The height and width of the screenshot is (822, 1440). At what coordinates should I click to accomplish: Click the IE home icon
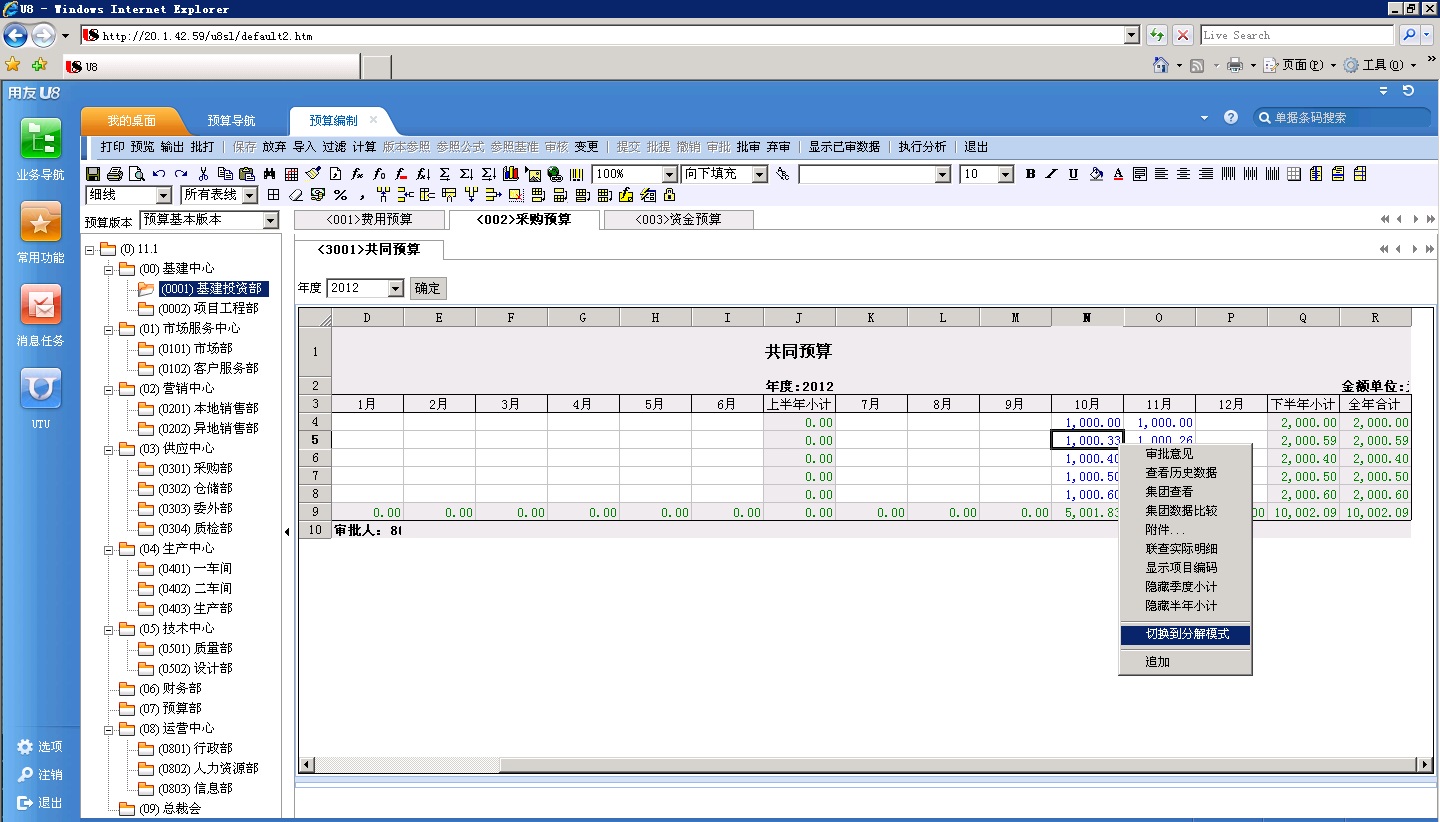coord(1161,65)
